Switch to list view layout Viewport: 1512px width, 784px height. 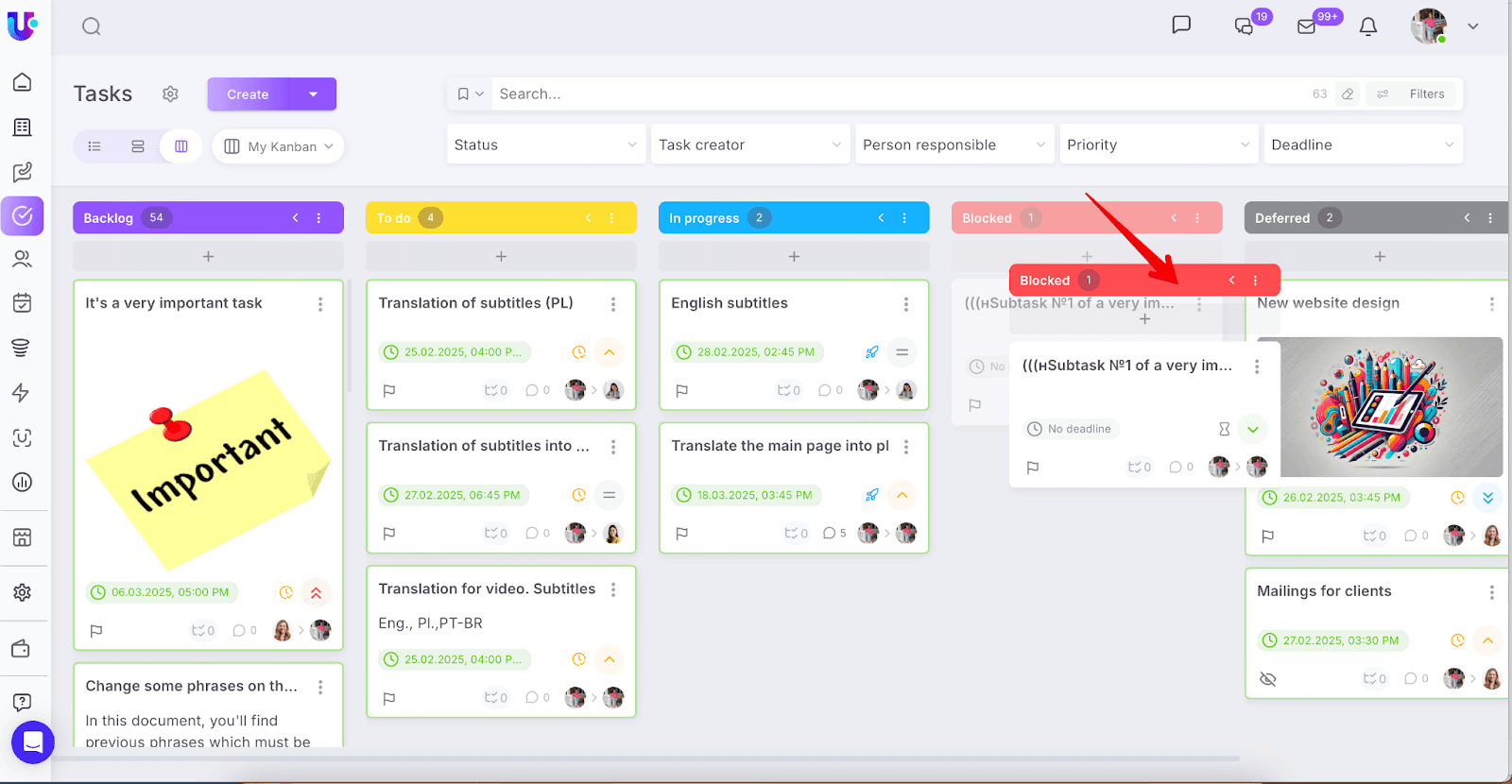94,146
